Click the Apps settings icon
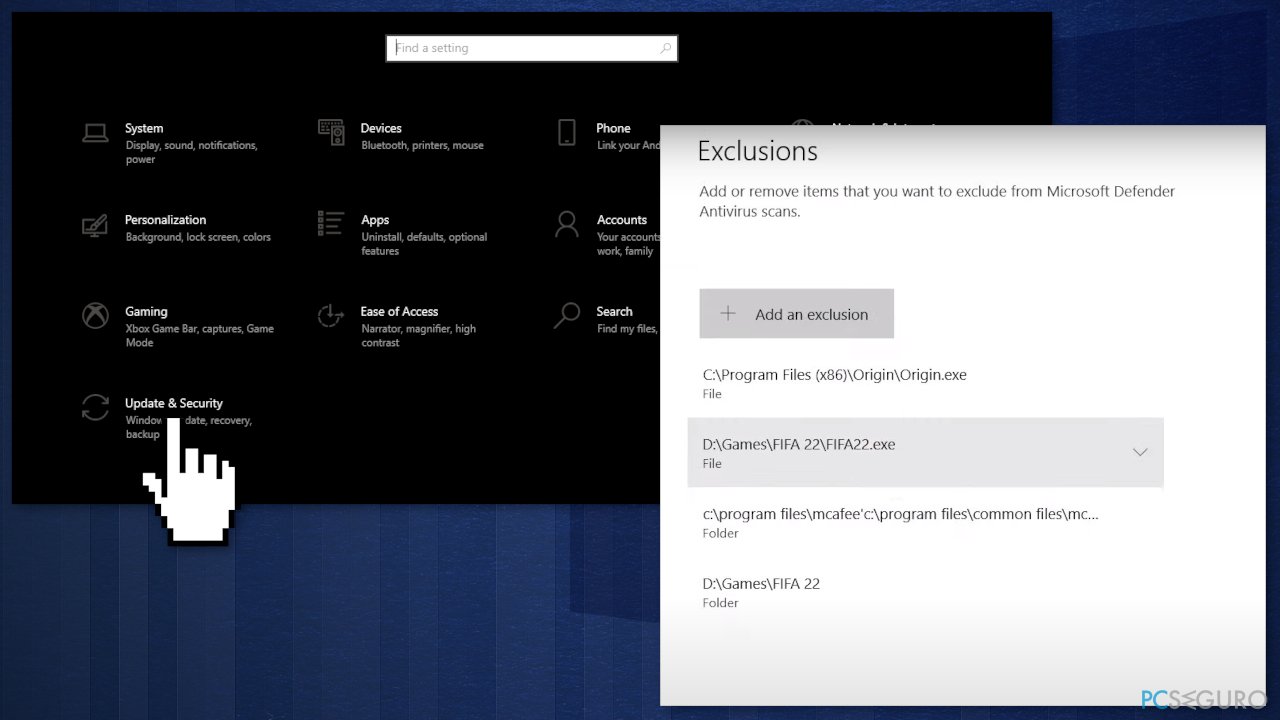 coord(331,225)
